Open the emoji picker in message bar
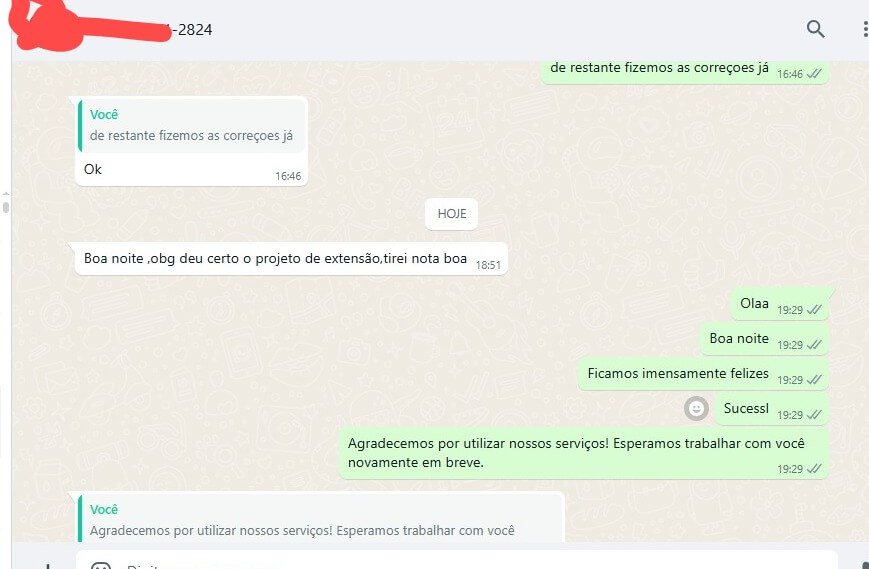Image resolution: width=869 pixels, height=569 pixels. point(101,566)
